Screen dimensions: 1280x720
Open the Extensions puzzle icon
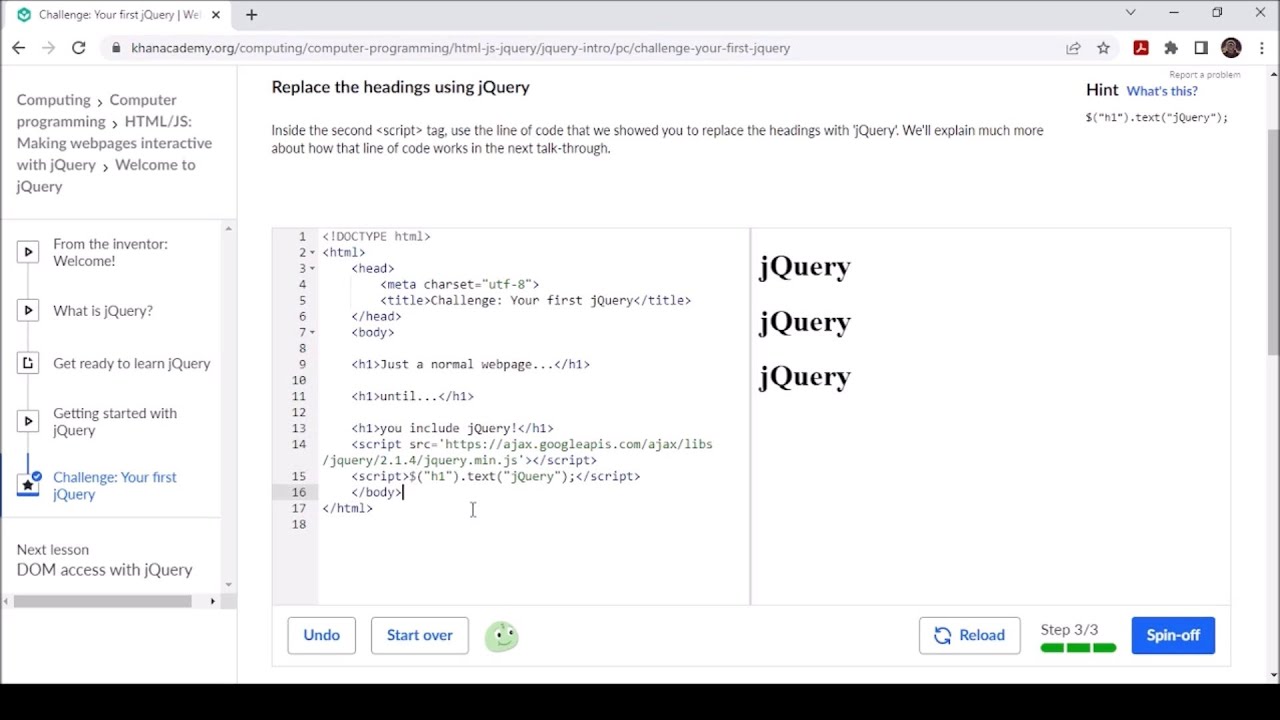point(1171,48)
